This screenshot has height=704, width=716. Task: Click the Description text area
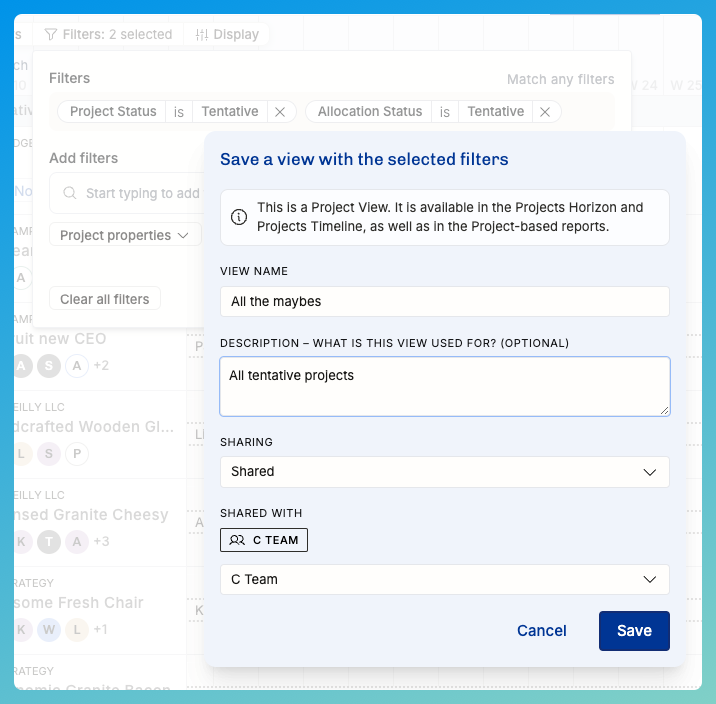[x=444, y=386]
